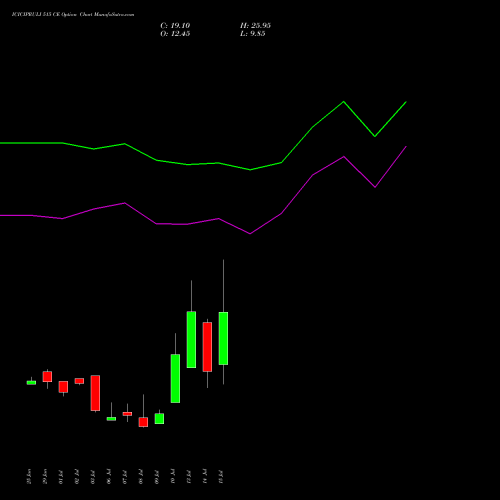Screen dimensions: 500x500
Task: Click the green candle above 10 Jul
Action: 175,378
